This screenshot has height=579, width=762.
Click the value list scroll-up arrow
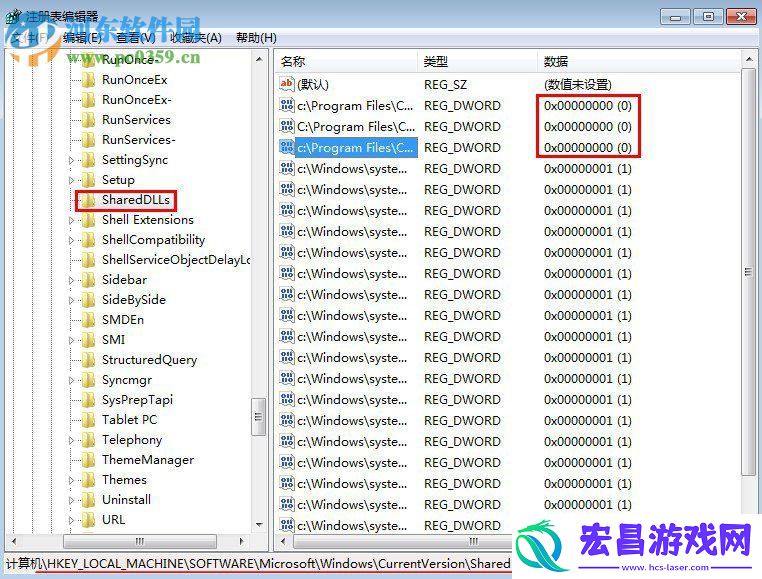pos(748,59)
